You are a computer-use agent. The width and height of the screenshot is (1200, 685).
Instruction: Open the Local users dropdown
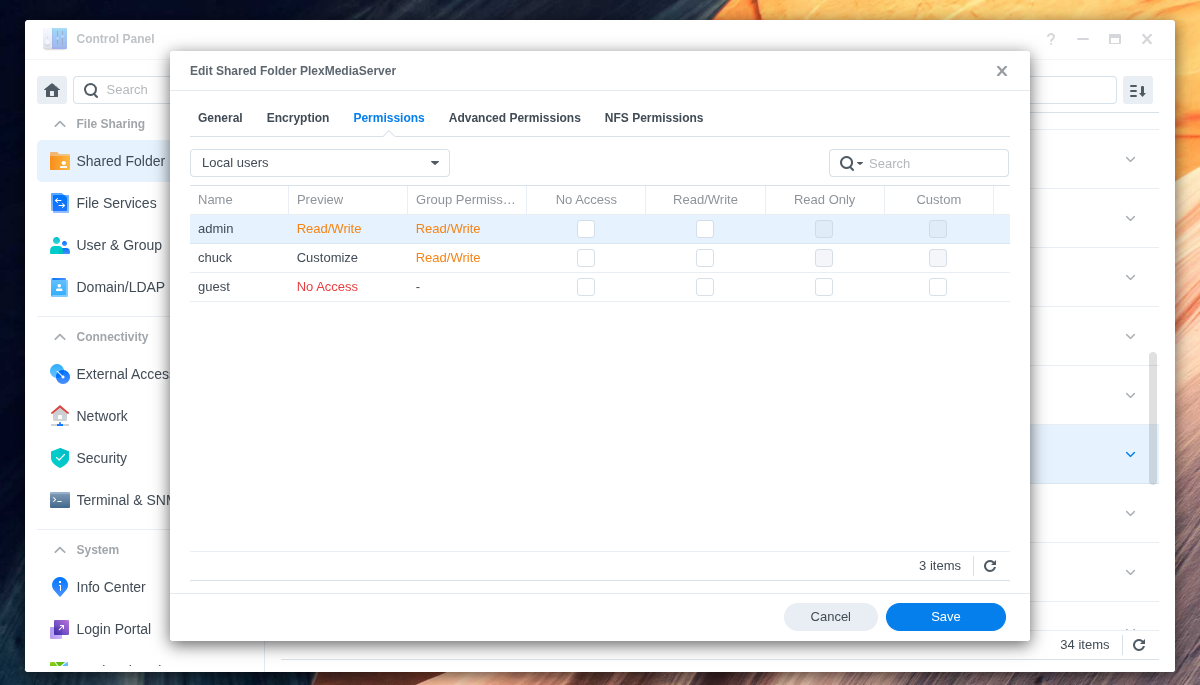point(320,163)
